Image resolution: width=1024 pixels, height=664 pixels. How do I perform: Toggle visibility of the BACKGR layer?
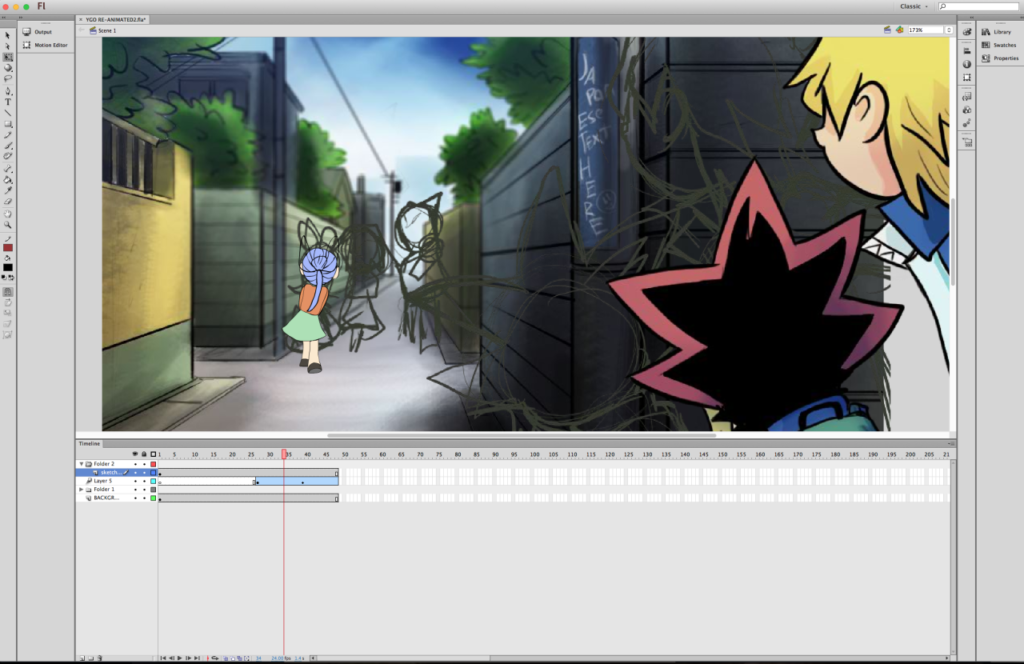tap(135, 498)
